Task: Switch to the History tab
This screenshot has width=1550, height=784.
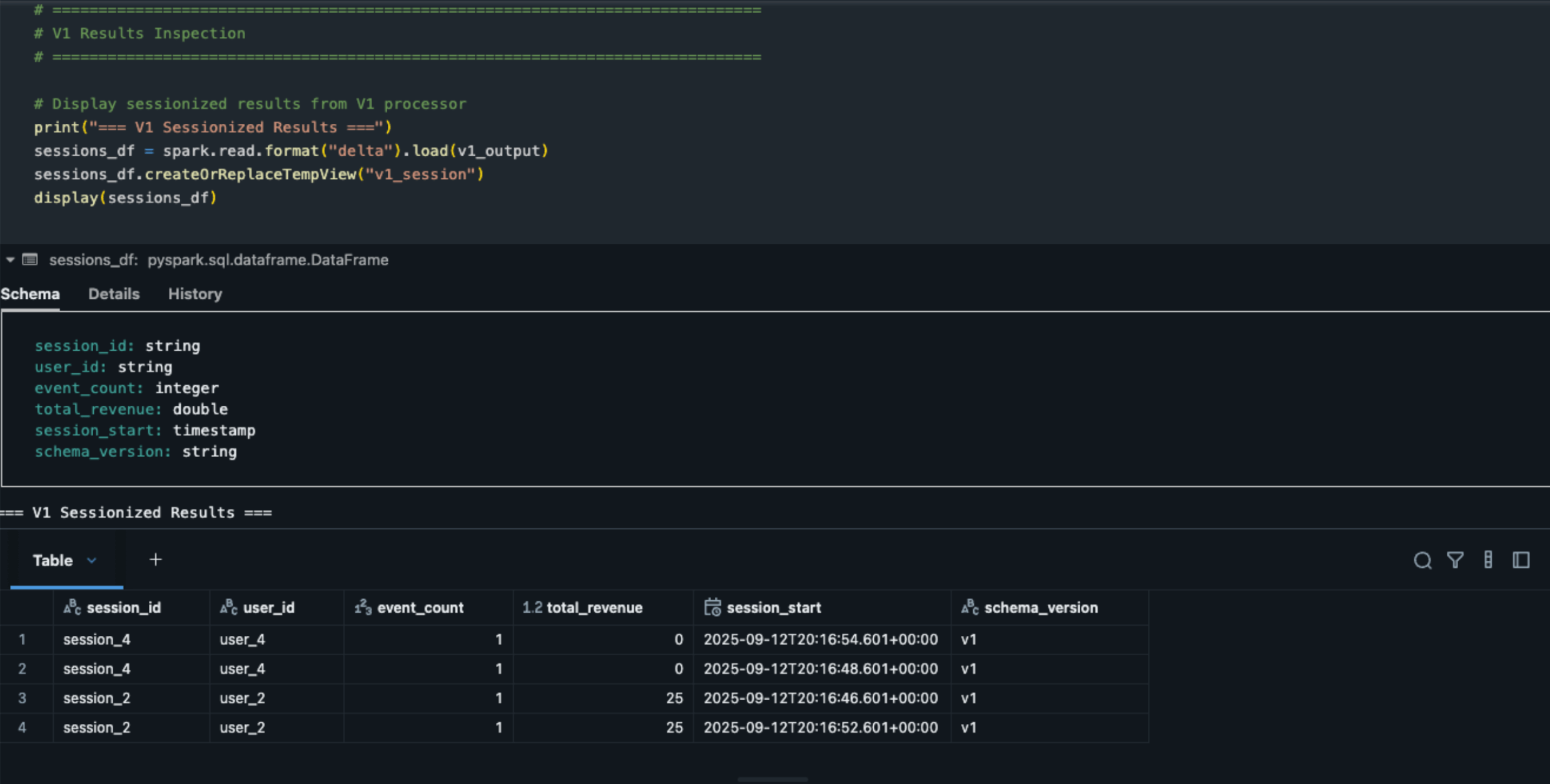Action: pyautogui.click(x=195, y=294)
